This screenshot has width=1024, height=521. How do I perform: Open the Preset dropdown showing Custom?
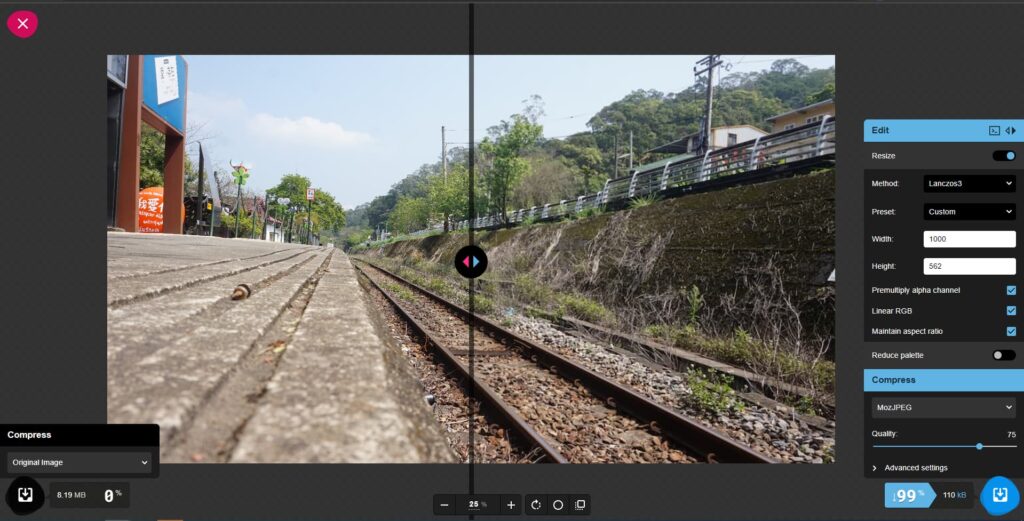click(969, 212)
